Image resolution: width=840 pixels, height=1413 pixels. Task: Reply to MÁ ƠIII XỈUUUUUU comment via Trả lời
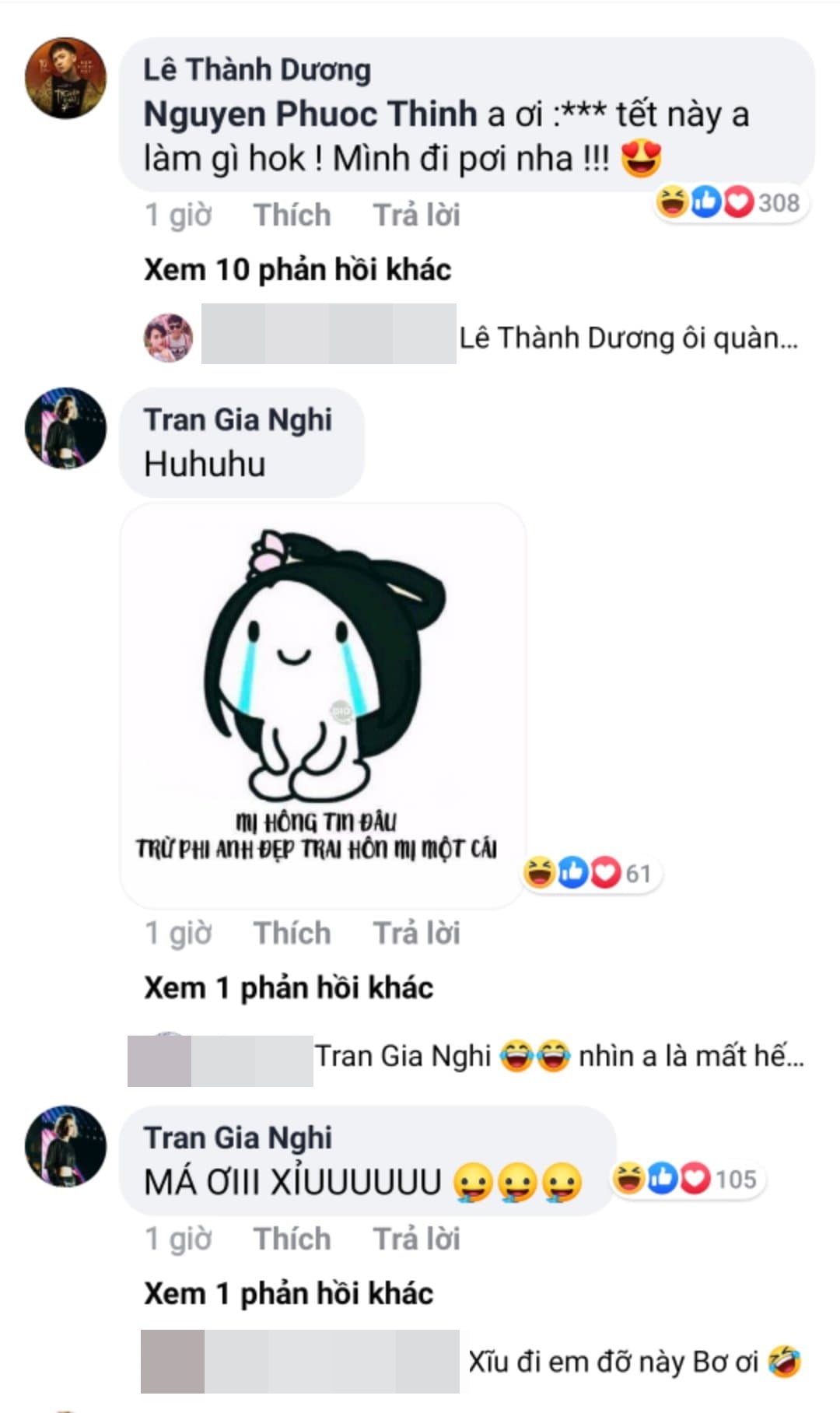tap(417, 1239)
